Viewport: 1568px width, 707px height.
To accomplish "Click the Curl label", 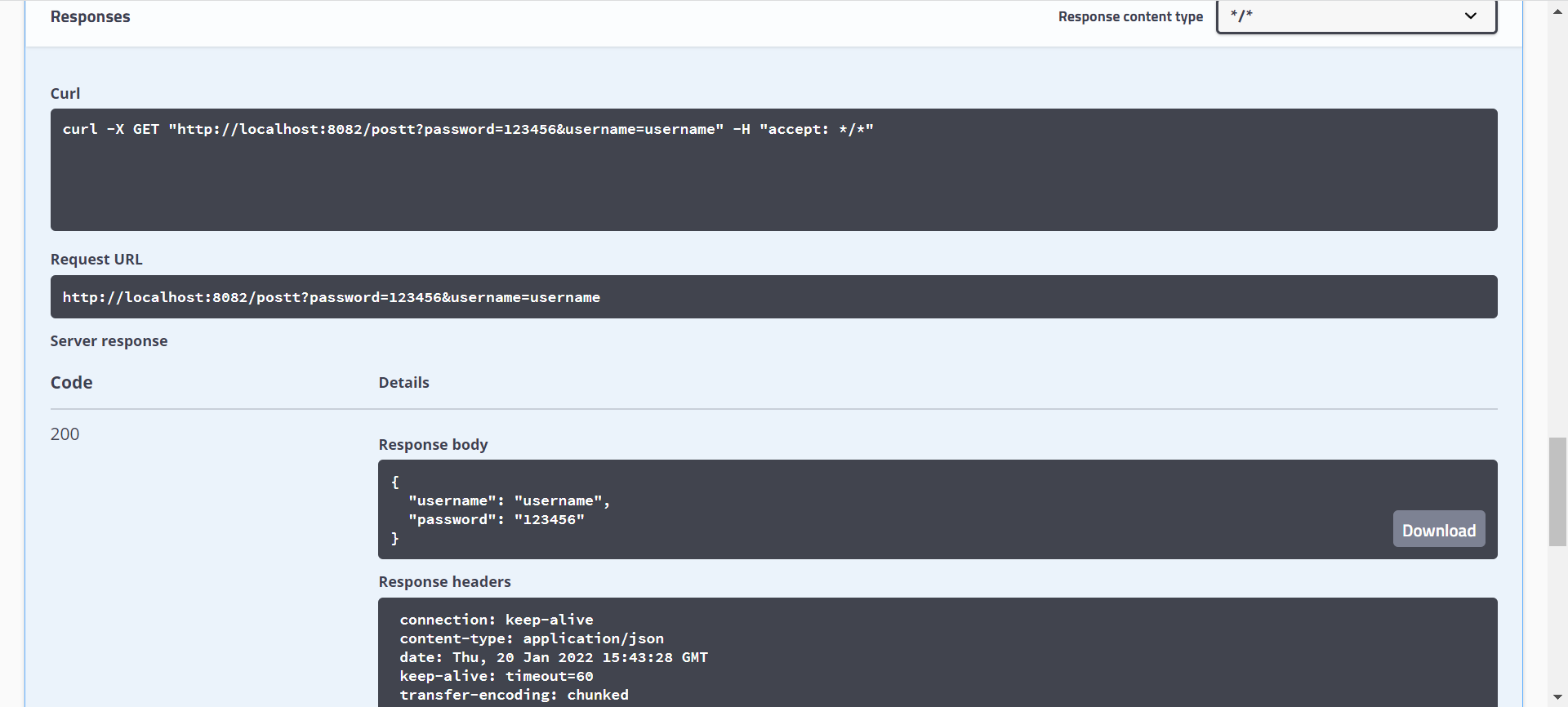I will coord(65,94).
